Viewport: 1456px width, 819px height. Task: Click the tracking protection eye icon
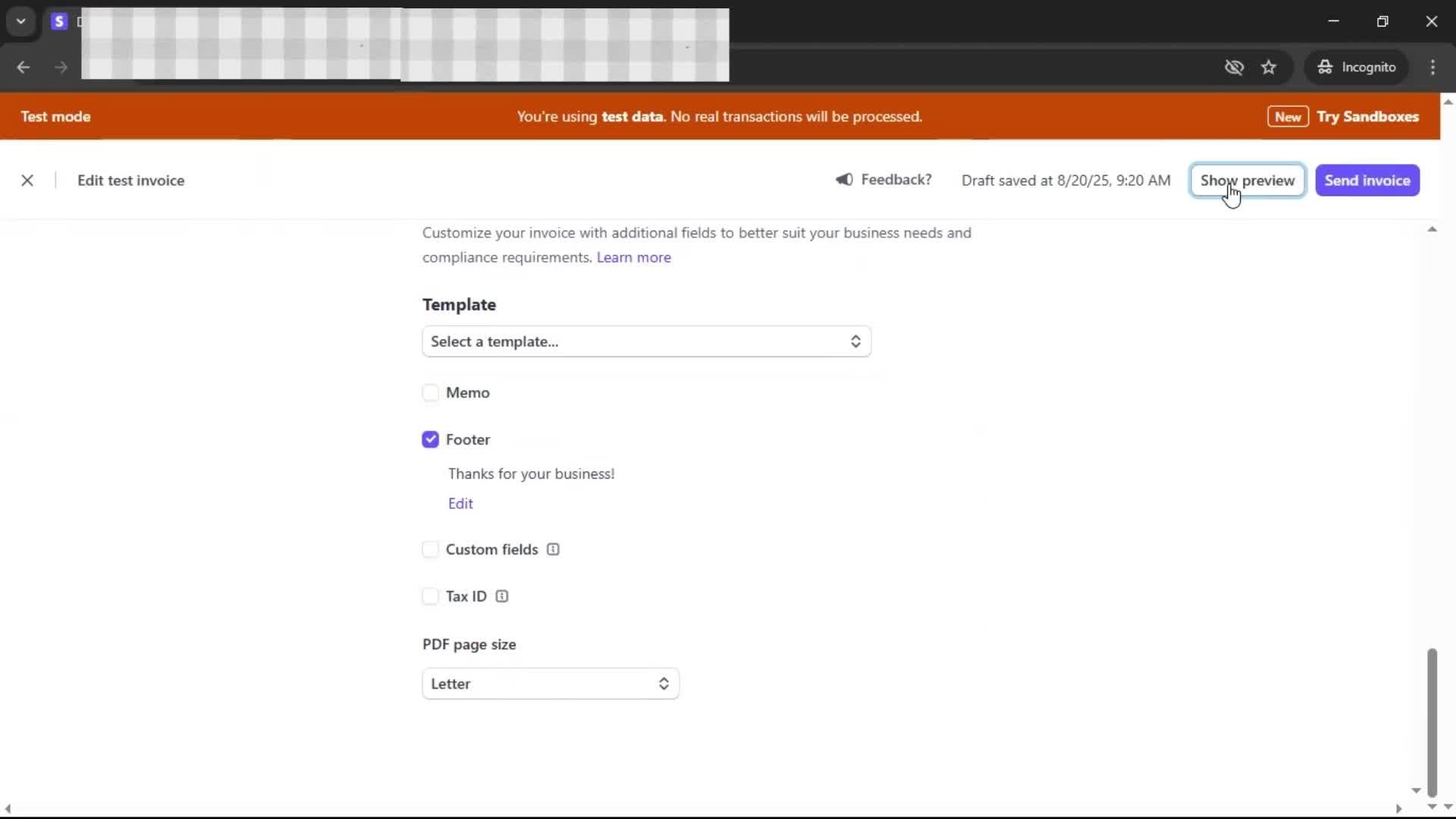(x=1234, y=67)
